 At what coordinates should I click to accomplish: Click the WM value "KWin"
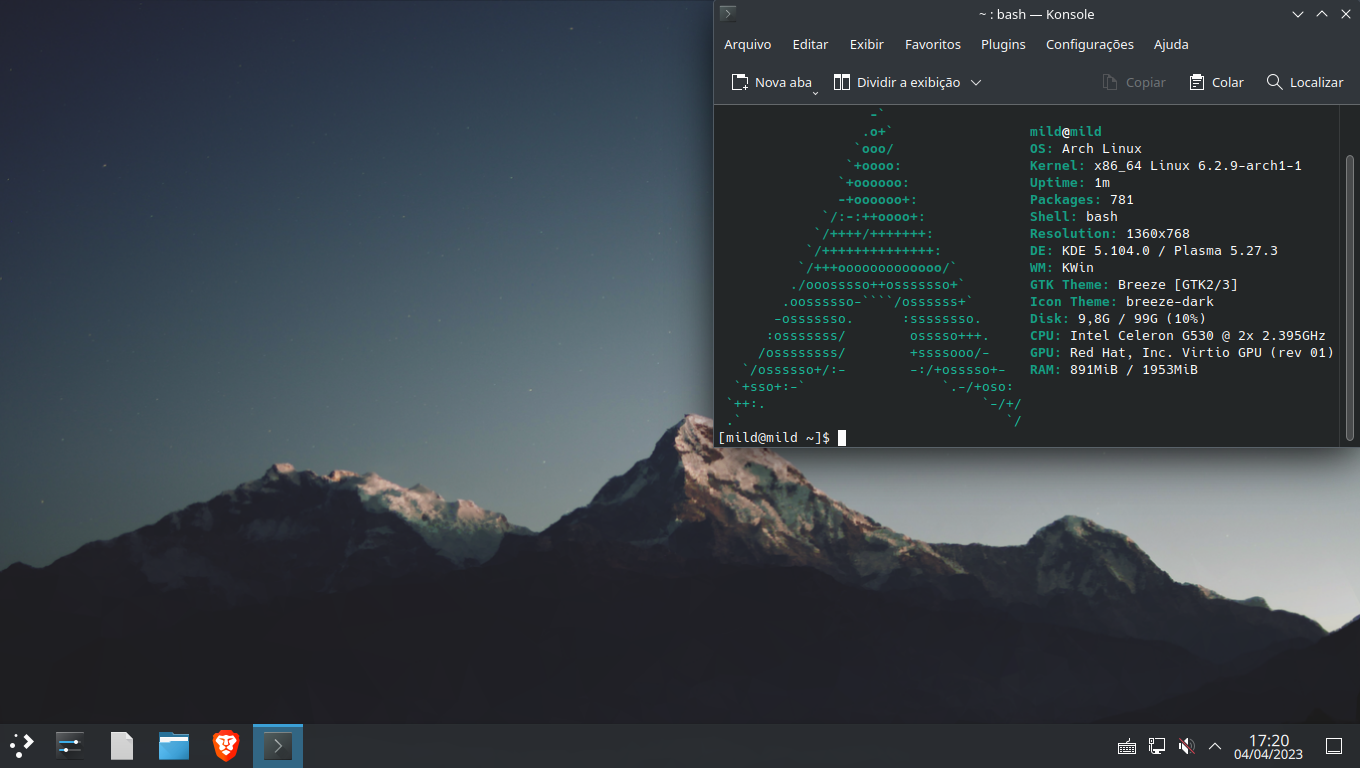point(1078,267)
